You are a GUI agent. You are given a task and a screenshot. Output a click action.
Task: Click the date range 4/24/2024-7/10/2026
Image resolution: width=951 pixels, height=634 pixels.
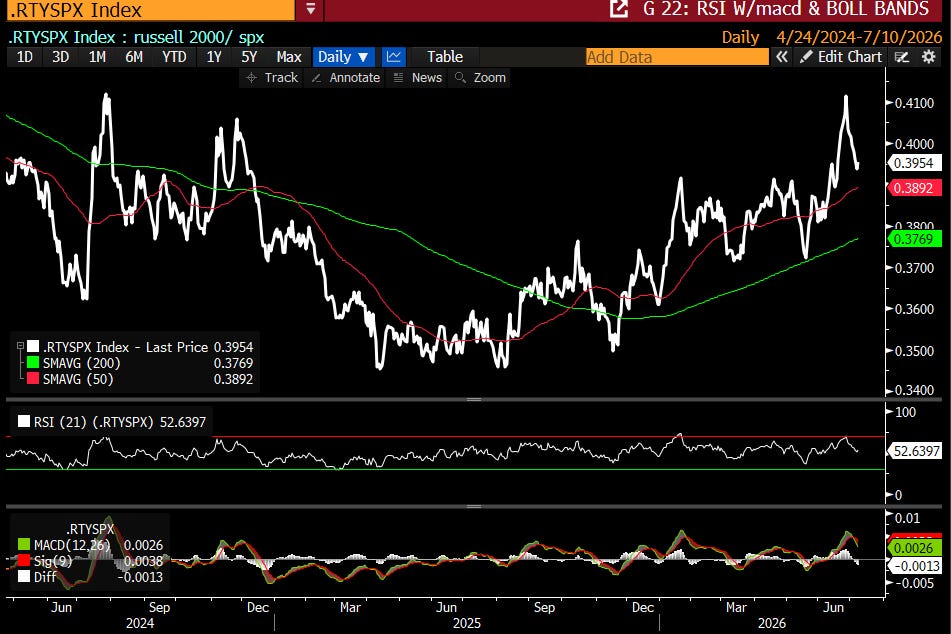[859, 37]
